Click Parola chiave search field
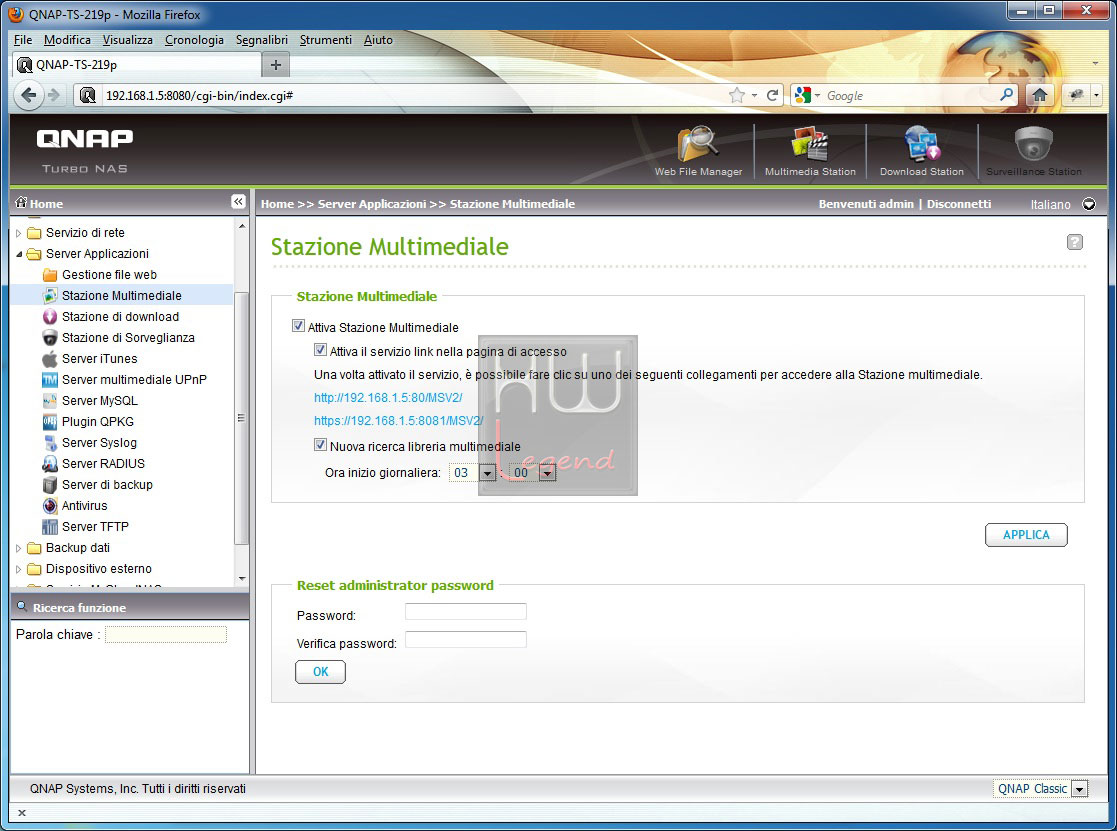 coord(166,634)
